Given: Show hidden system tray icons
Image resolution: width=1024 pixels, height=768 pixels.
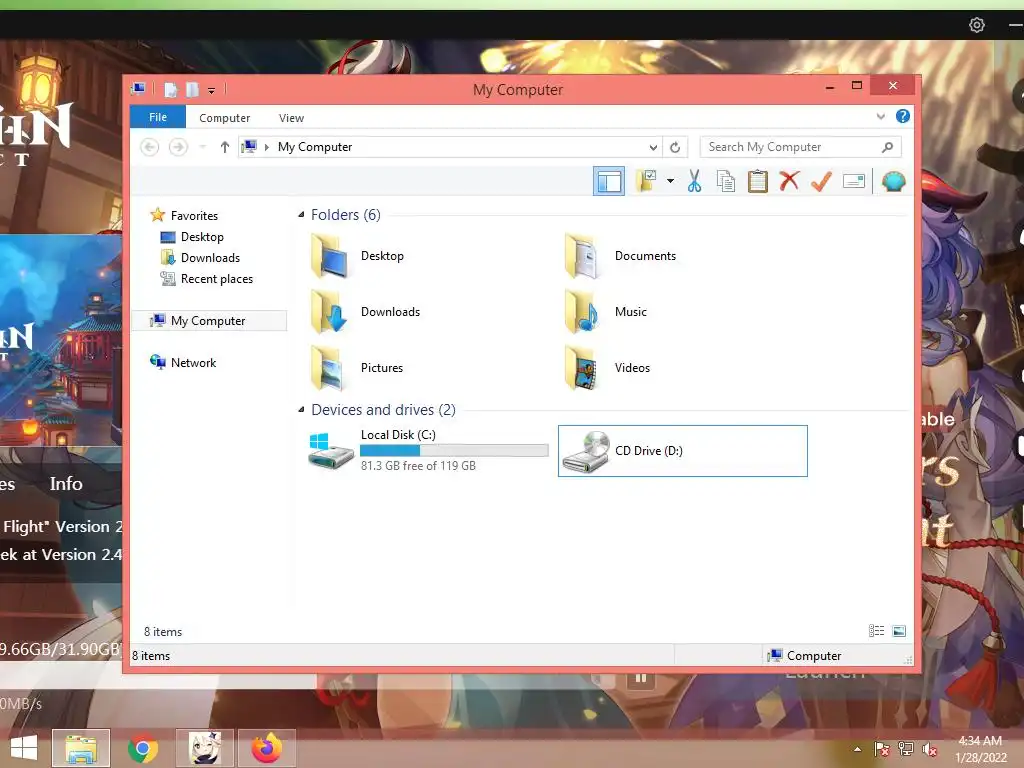Looking at the screenshot, I should click(857, 749).
